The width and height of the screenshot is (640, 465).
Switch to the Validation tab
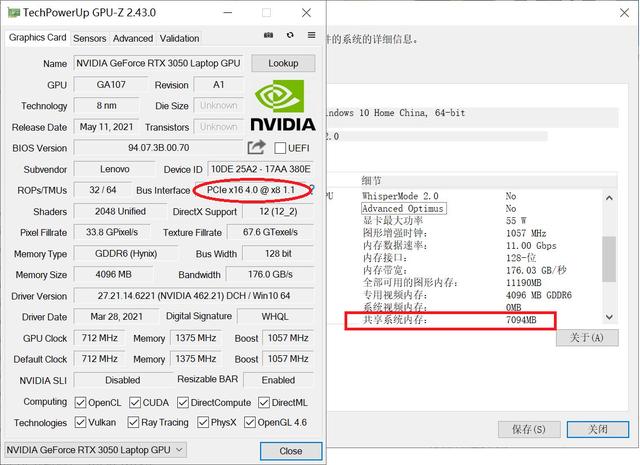[179, 38]
